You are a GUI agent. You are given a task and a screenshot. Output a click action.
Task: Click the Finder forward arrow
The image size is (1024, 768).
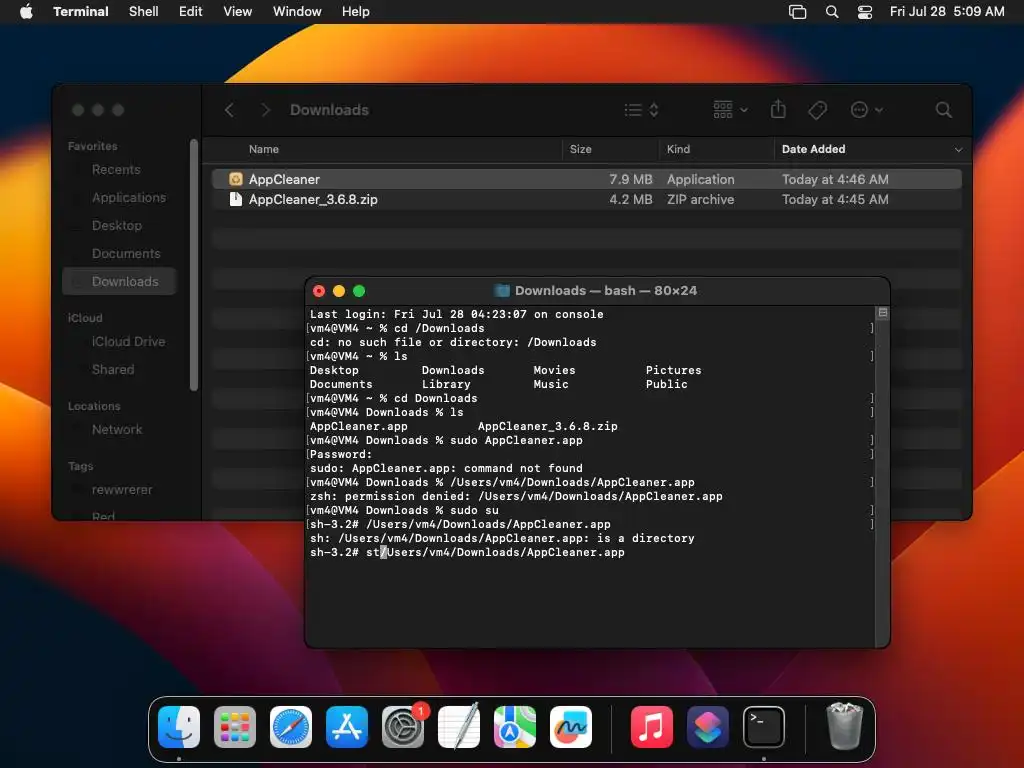265,110
